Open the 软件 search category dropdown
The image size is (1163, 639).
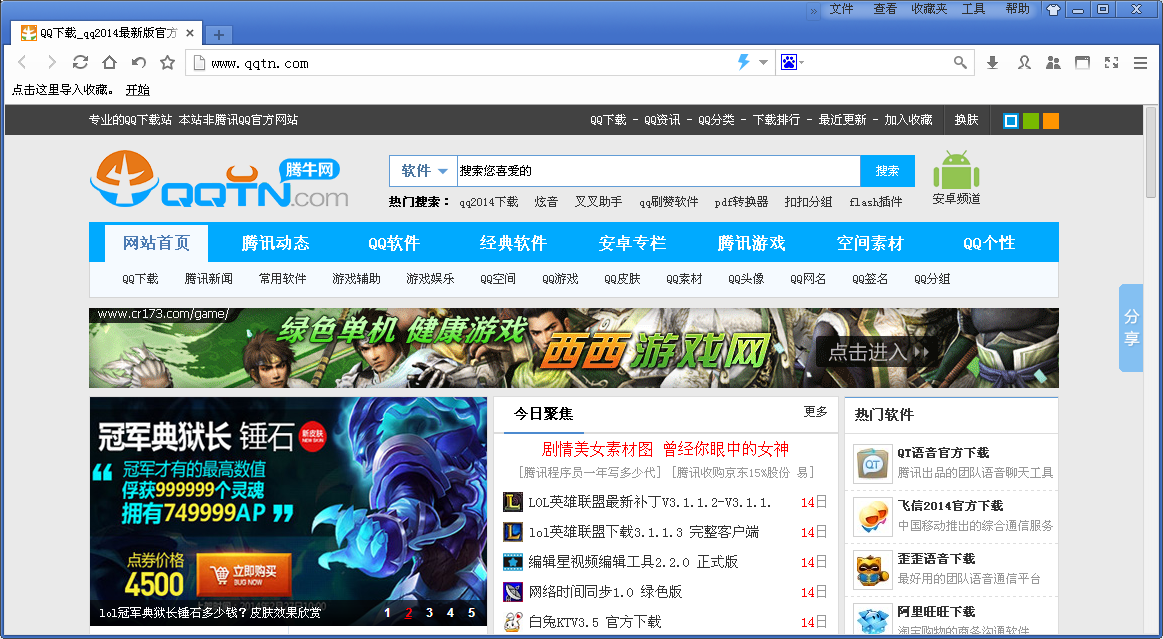tap(422, 170)
